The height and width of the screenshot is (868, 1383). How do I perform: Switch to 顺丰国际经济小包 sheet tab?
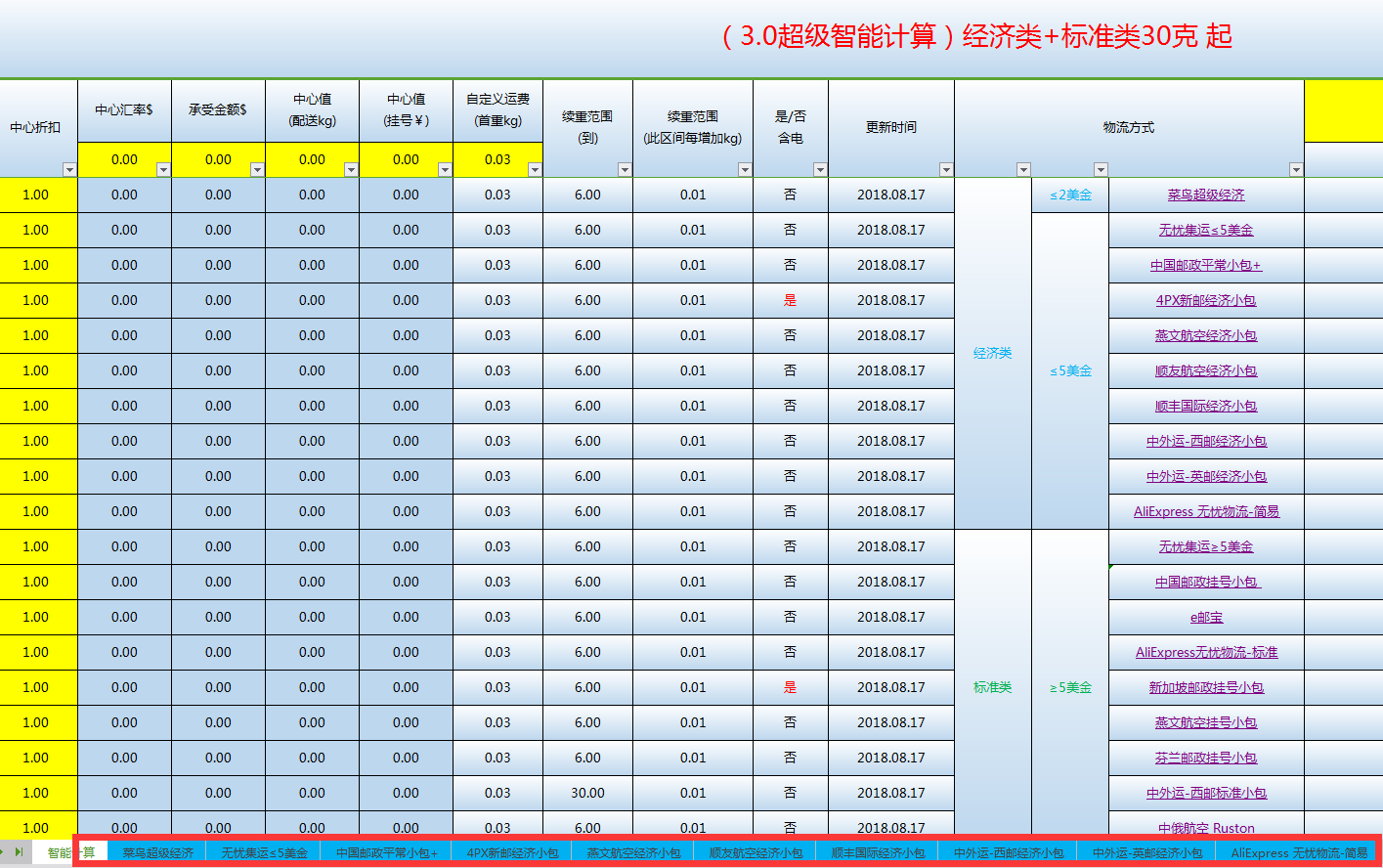[878, 852]
